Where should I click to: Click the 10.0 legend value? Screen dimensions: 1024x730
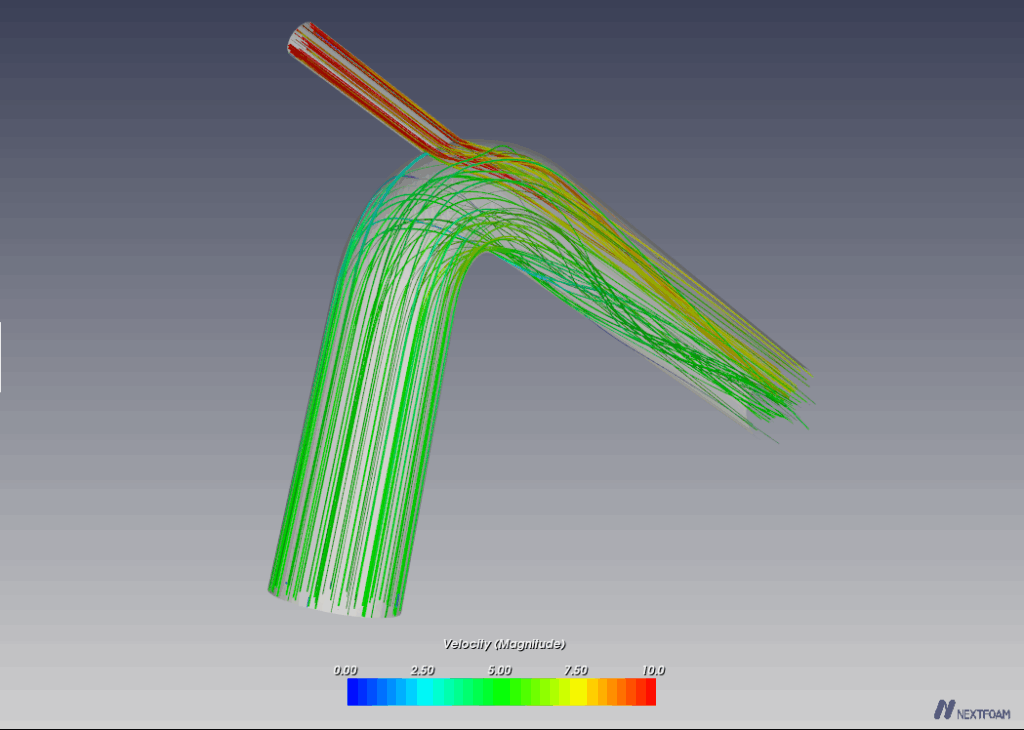point(653,671)
